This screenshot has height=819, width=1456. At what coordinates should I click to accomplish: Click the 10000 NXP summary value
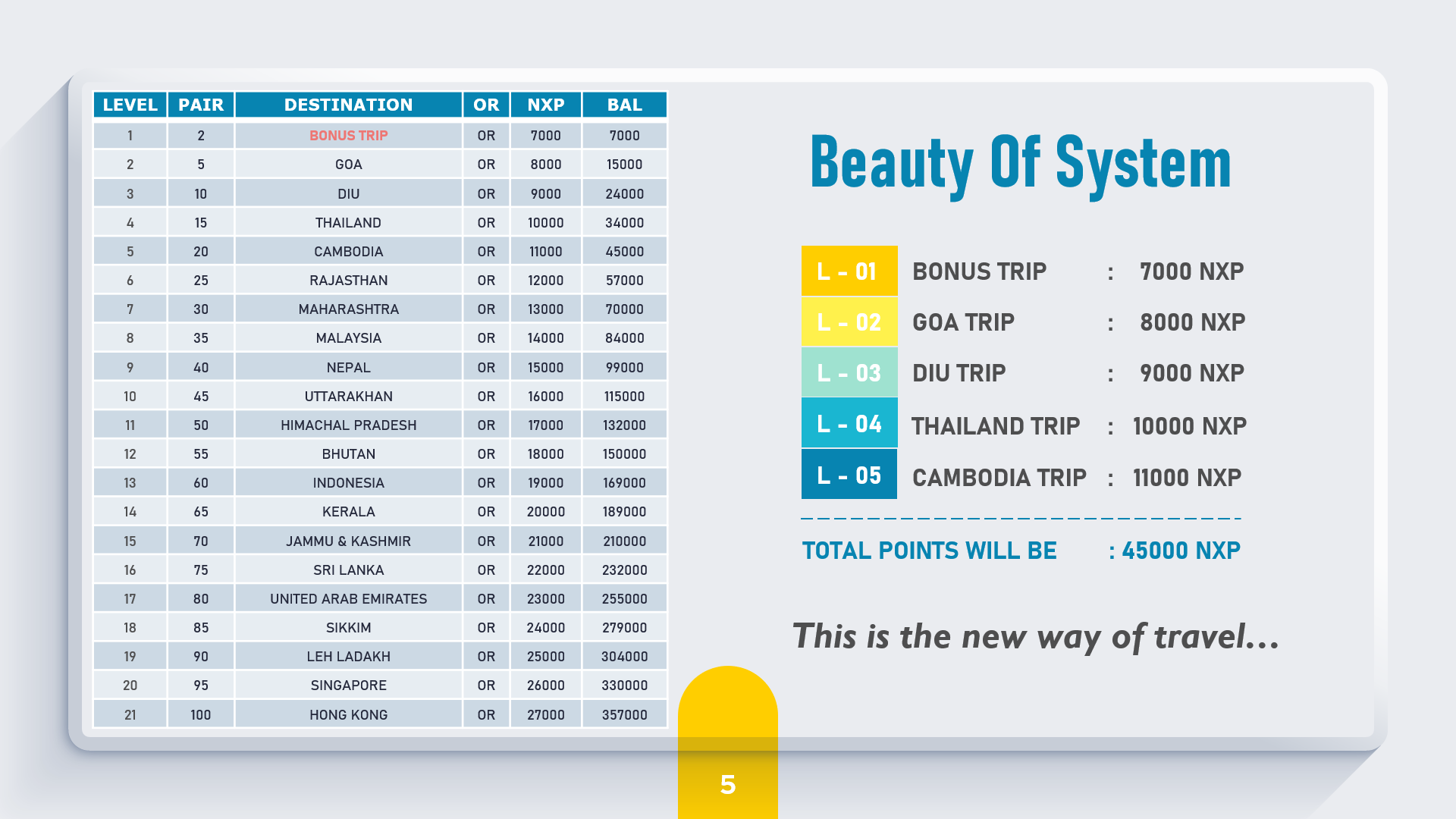1190,426
